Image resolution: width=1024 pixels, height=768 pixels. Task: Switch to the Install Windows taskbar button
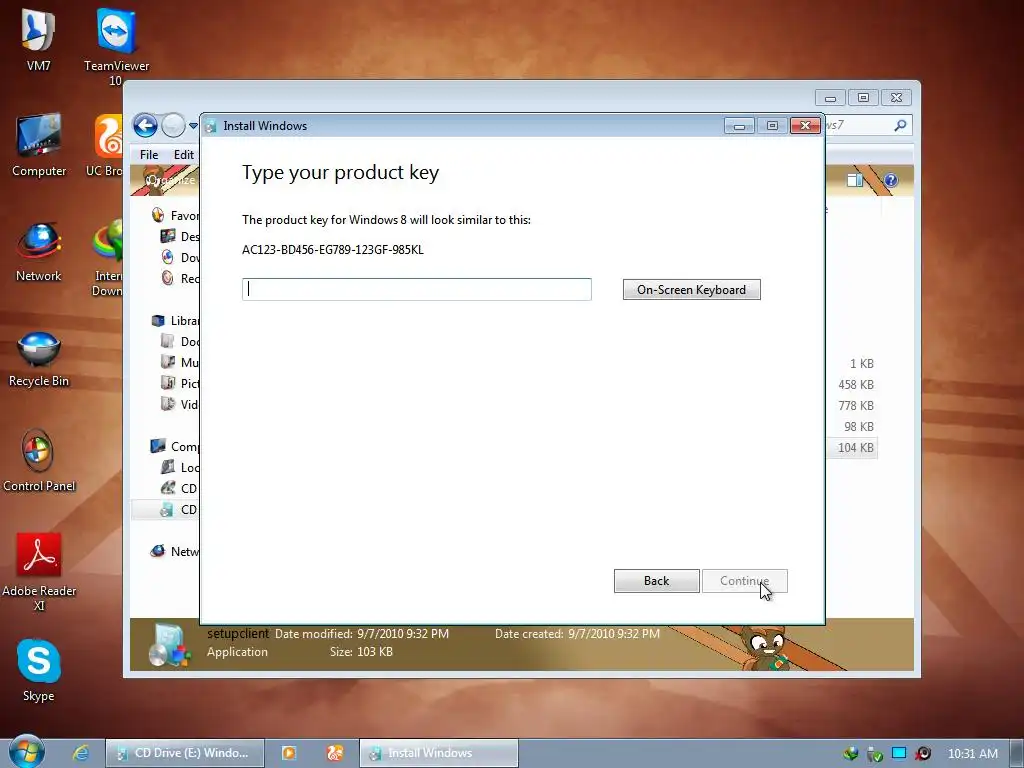click(439, 753)
